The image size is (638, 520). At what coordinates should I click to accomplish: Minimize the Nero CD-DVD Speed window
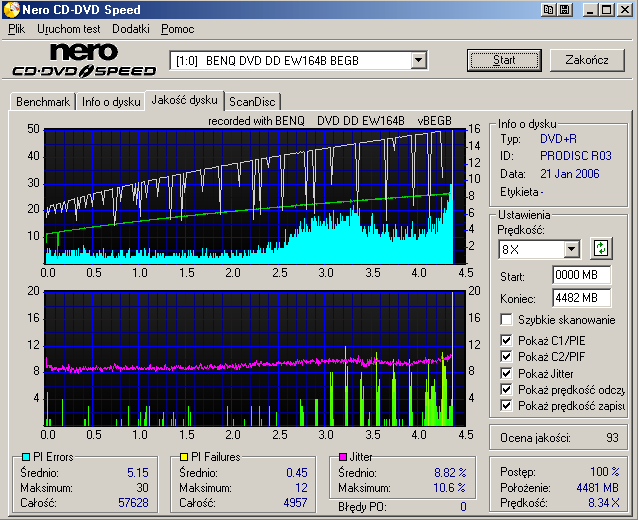590,10
